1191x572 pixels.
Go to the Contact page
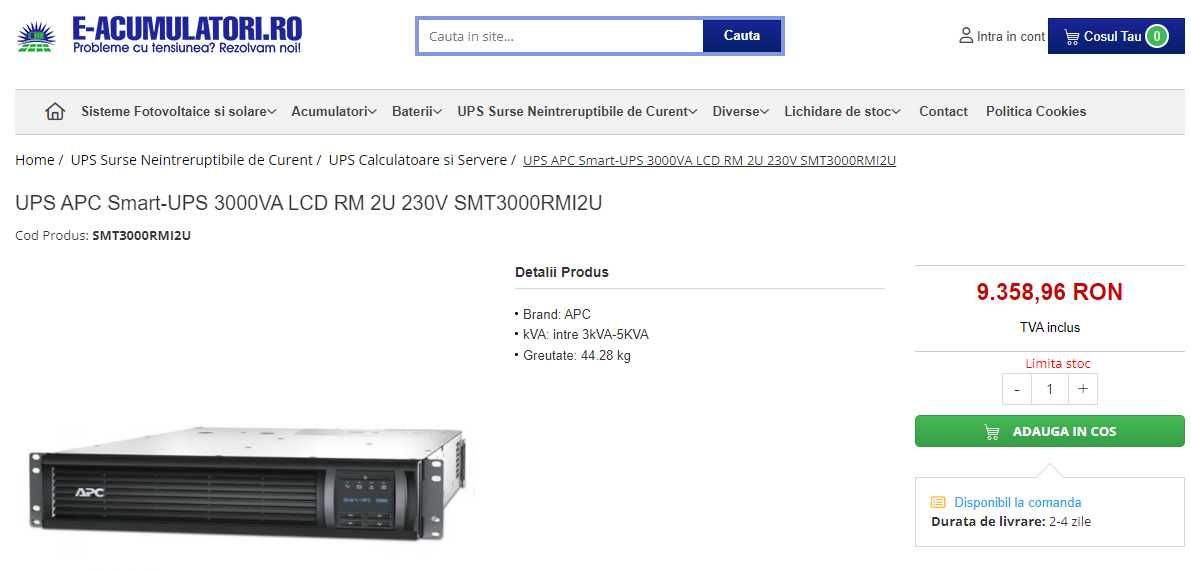[x=943, y=112]
